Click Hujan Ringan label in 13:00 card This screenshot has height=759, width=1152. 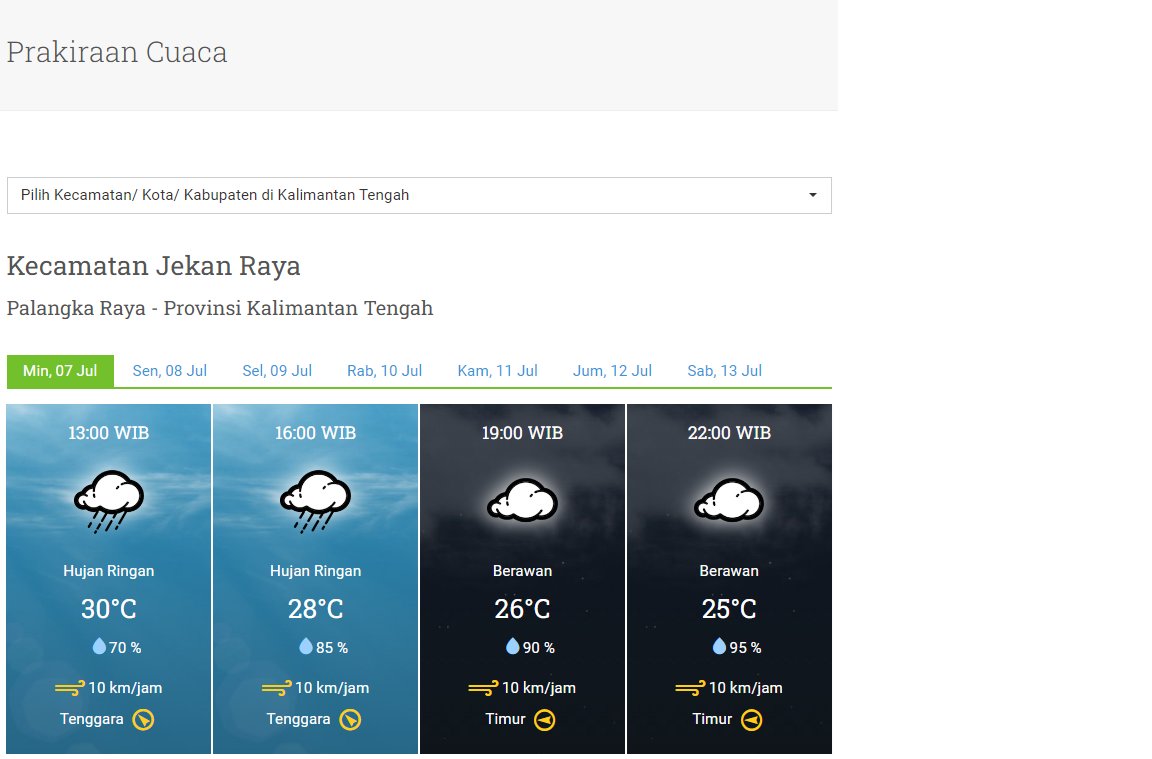pos(109,572)
